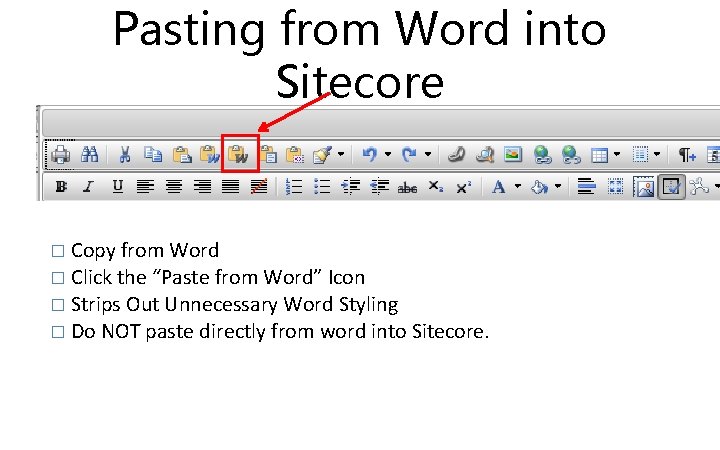Toggle Subscript formatting
The image size is (720, 450).
point(436,187)
